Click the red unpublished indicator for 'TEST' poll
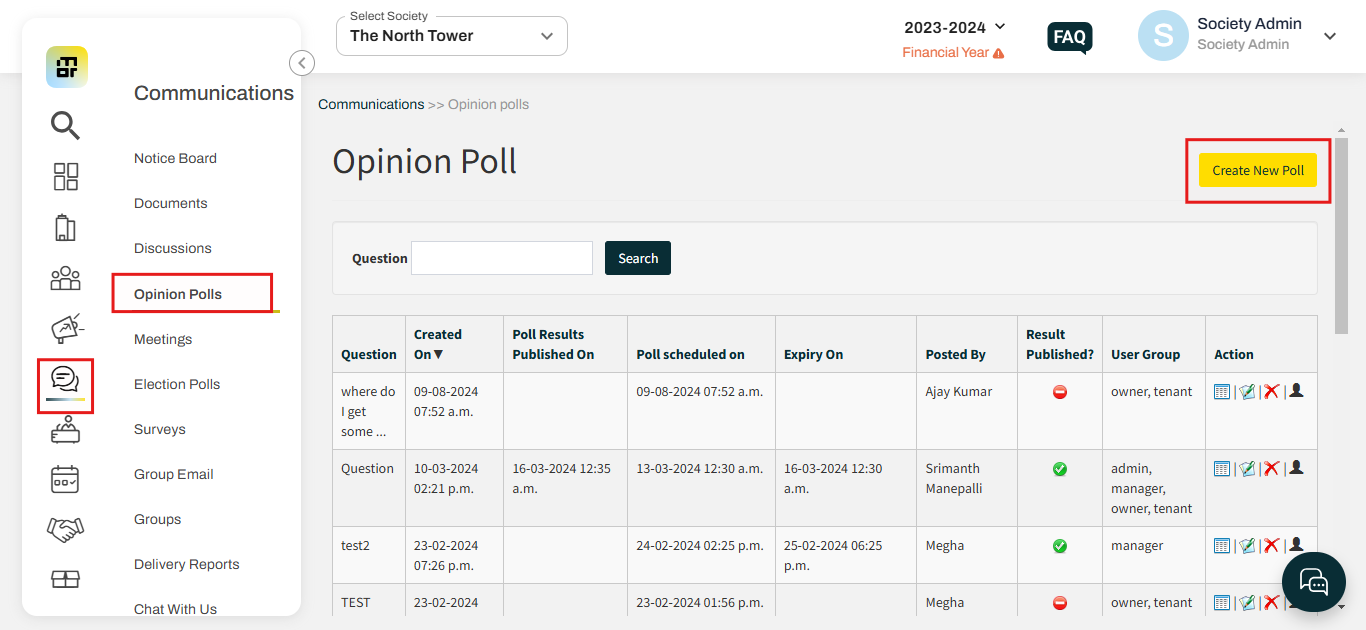This screenshot has width=1366, height=630. 1060,601
